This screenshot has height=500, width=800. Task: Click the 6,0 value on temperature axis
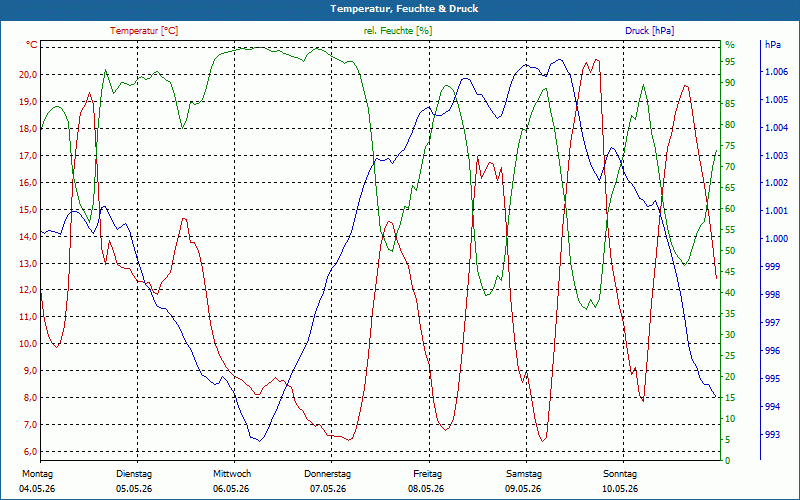tap(28, 452)
